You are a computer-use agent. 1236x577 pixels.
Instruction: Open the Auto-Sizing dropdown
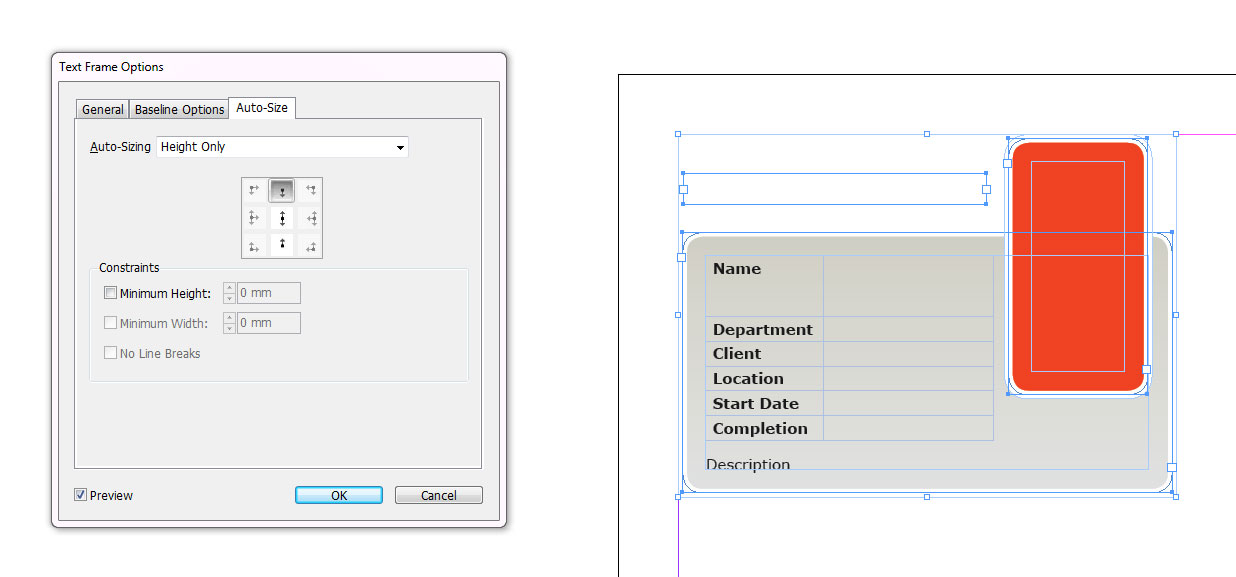282,147
